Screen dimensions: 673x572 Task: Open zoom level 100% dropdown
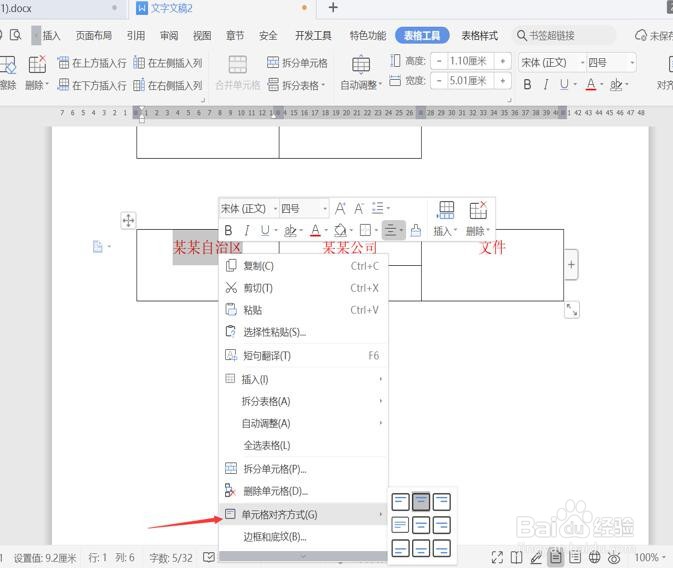649,557
